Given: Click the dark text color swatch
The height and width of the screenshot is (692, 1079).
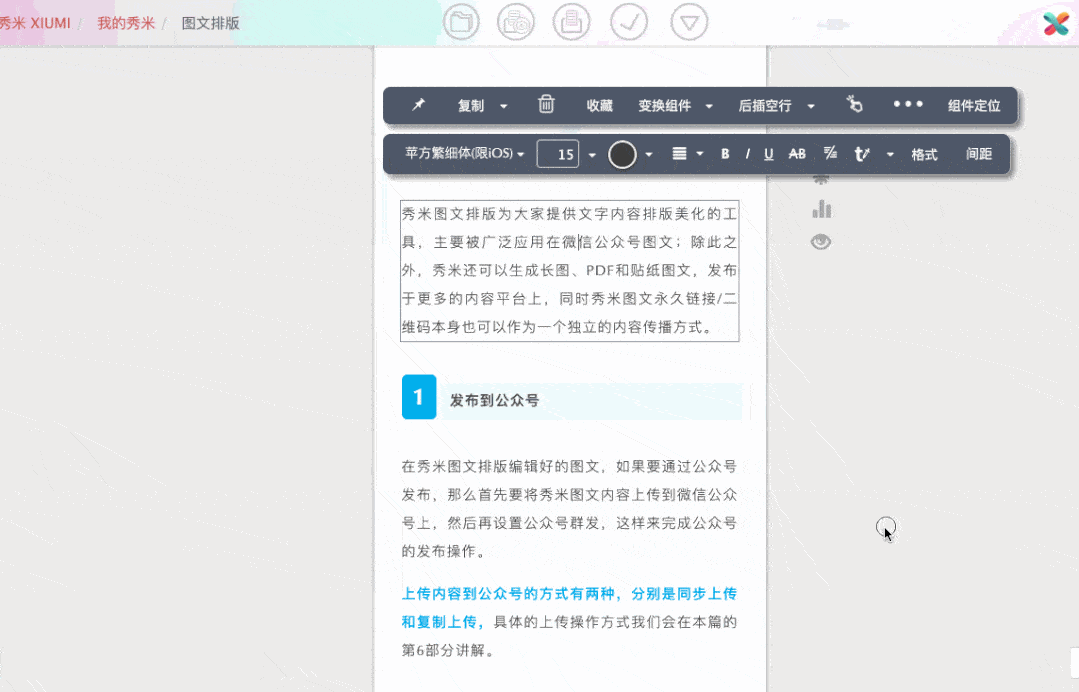Looking at the screenshot, I should pos(622,155).
